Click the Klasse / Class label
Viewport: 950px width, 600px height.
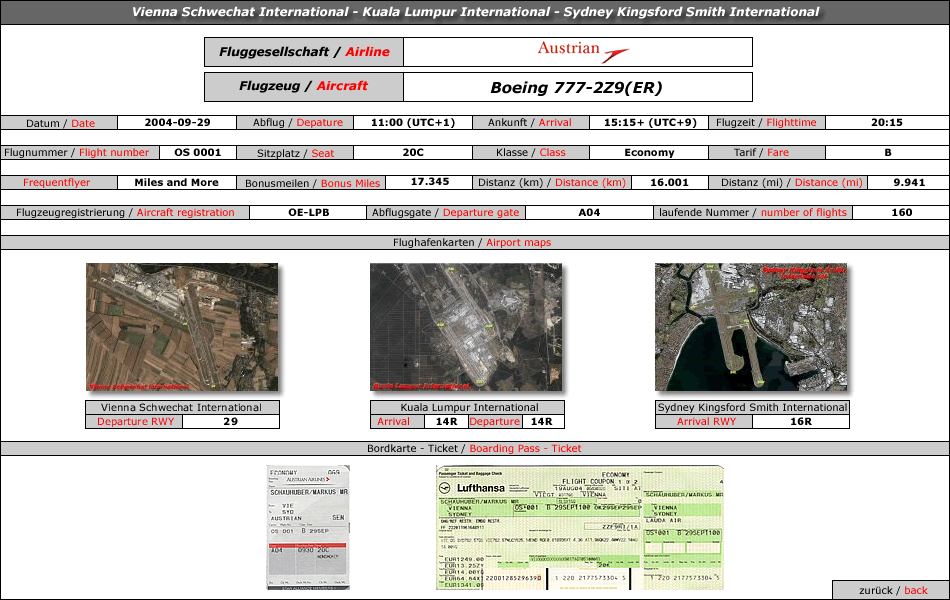[530, 153]
